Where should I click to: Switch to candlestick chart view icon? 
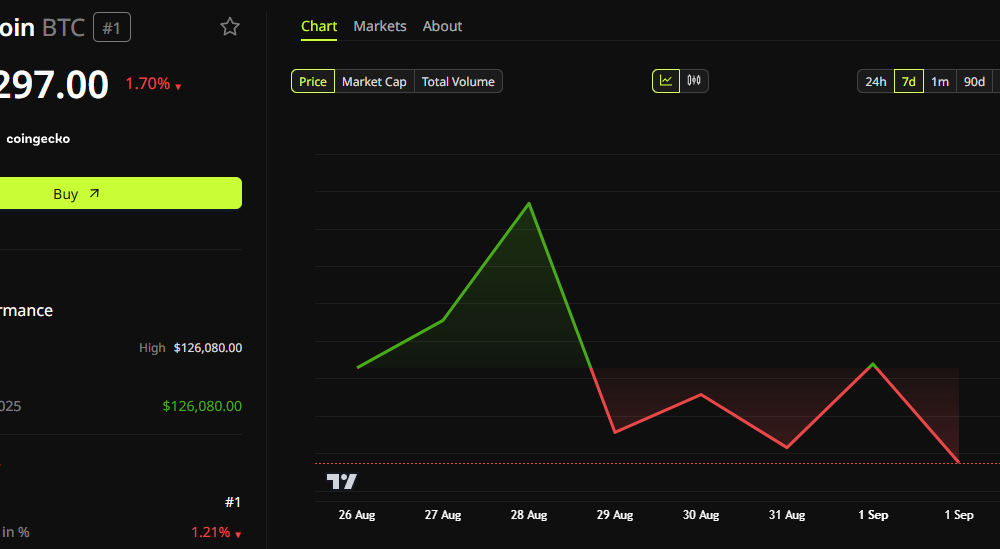click(694, 81)
